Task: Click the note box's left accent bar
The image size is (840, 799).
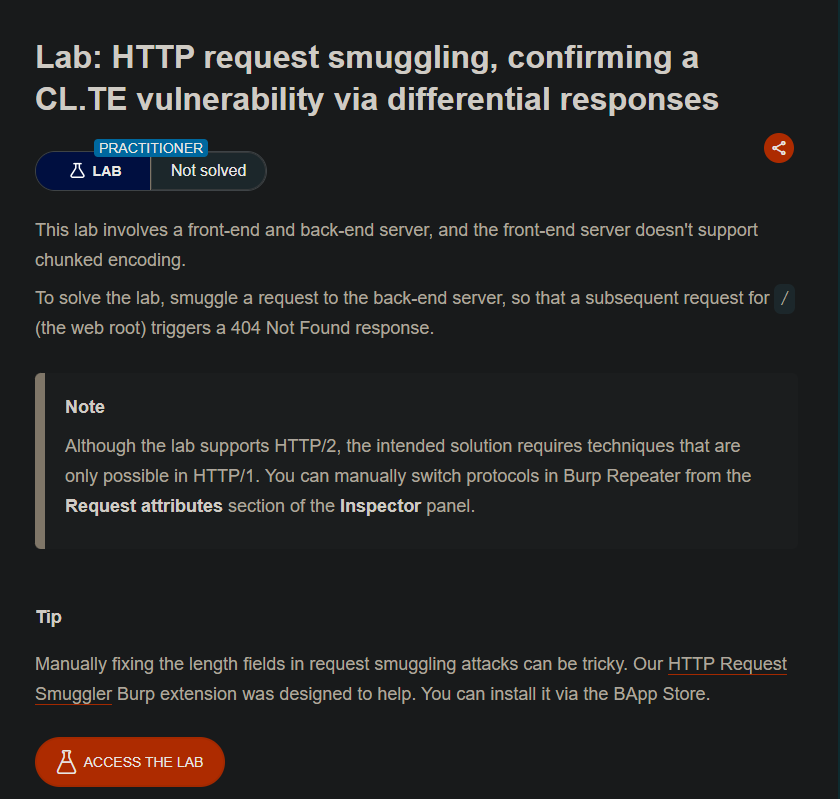Action: click(x=40, y=461)
